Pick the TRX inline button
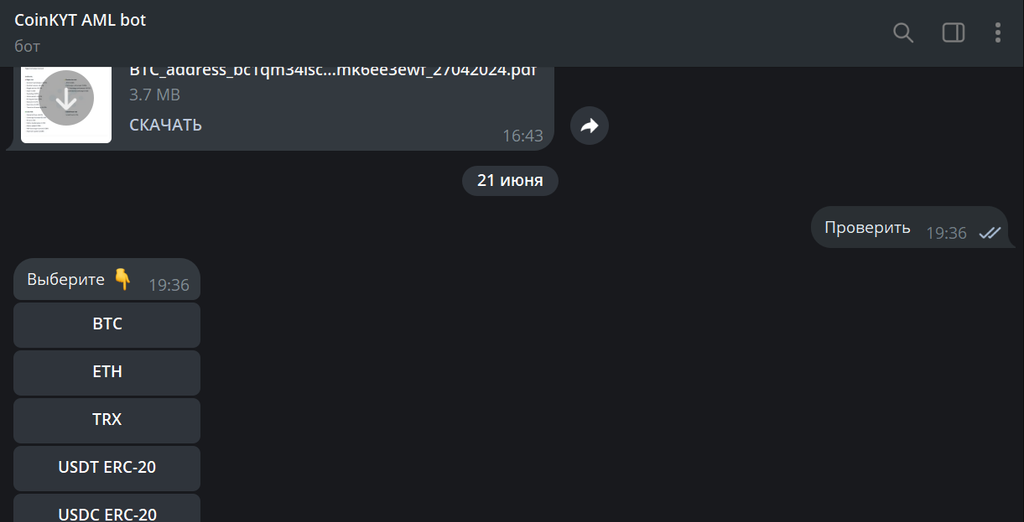The image size is (1024, 522). point(107,420)
